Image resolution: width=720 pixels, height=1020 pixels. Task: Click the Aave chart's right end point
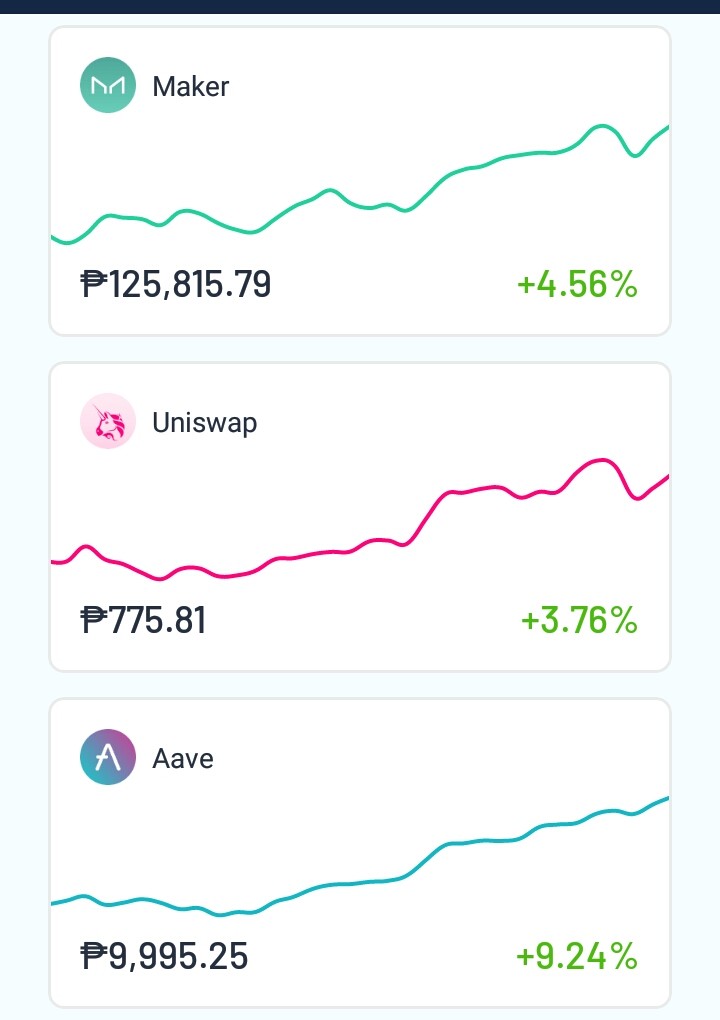pos(667,798)
